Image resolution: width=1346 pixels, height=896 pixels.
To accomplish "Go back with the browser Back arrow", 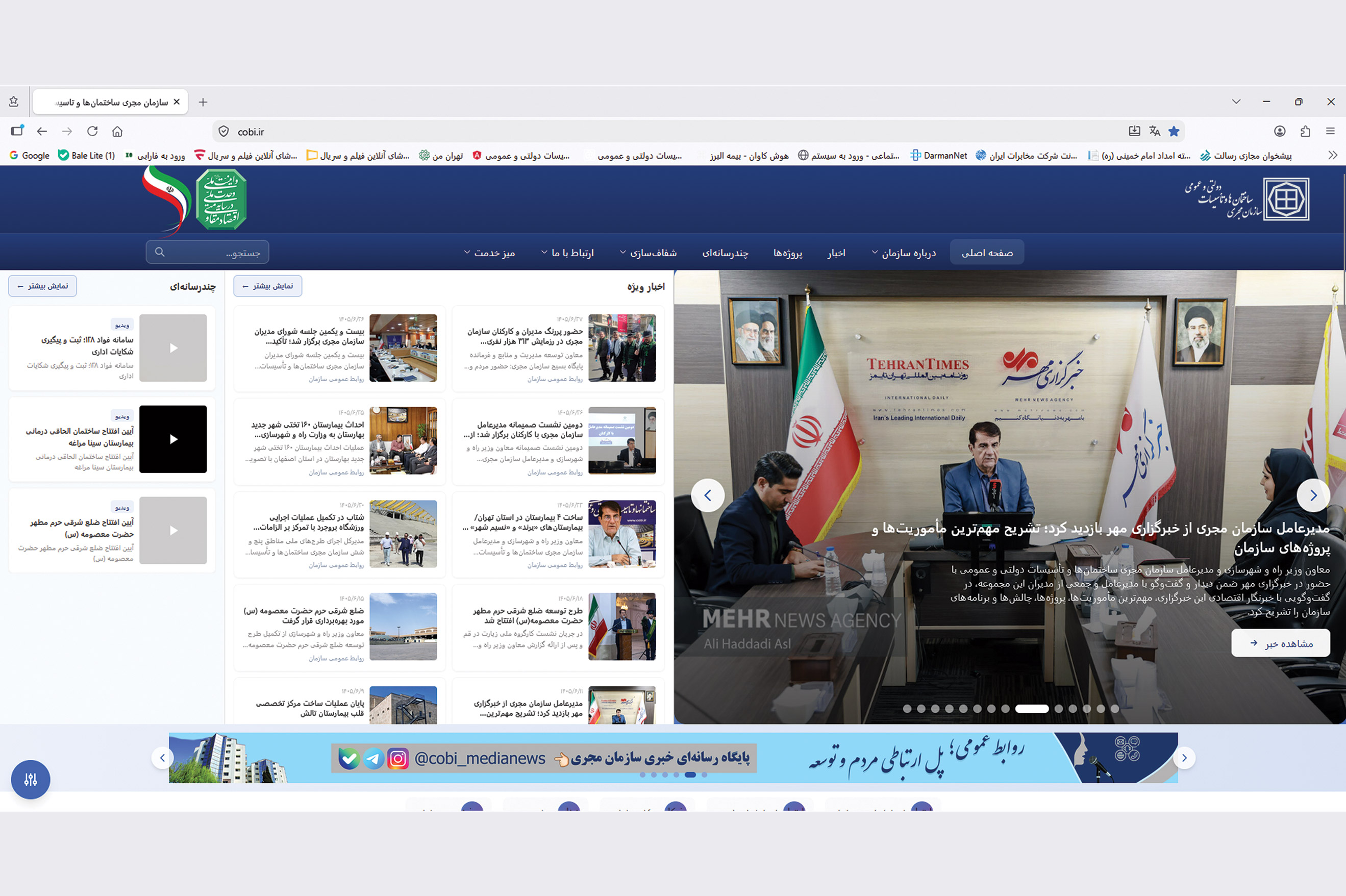I will [42, 132].
